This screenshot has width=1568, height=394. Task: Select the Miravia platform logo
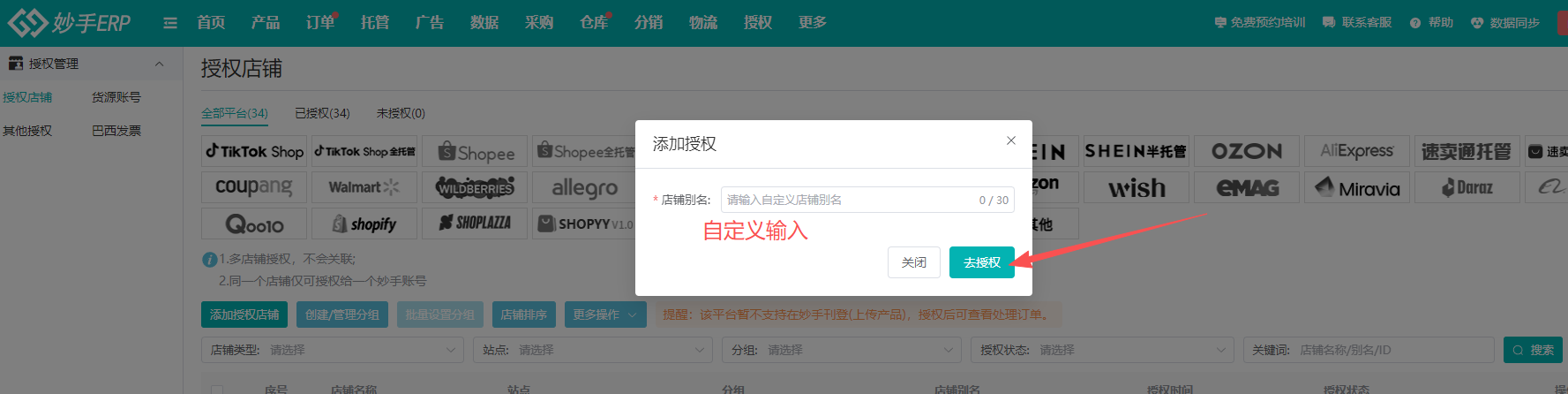point(1357,187)
